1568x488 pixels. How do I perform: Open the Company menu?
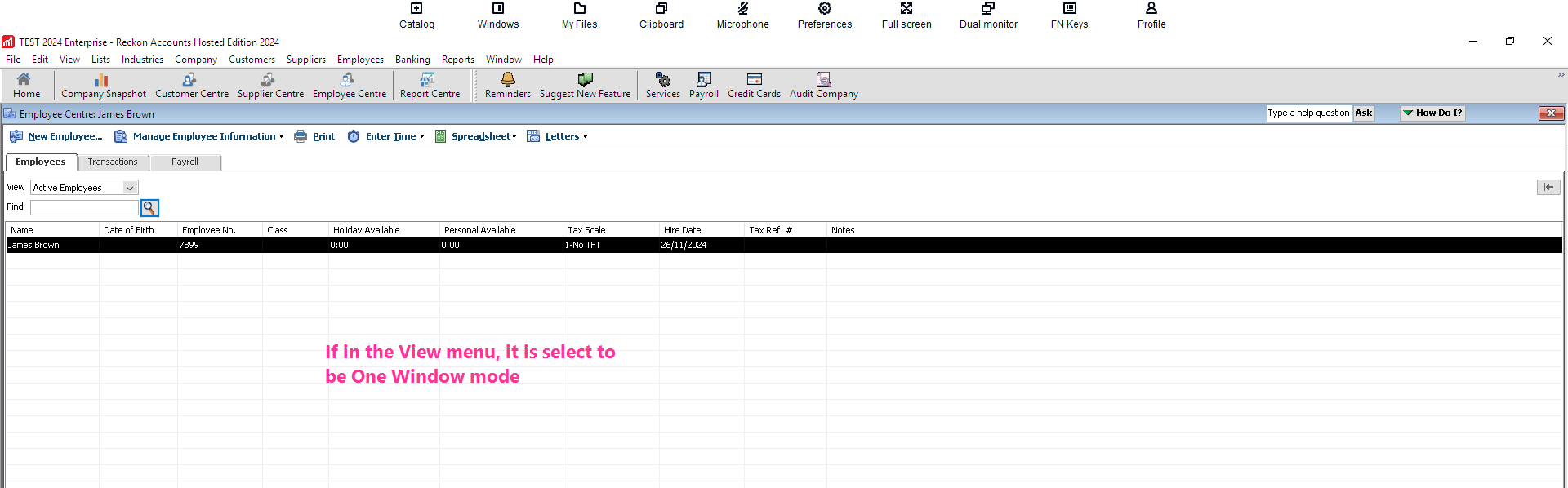pyautogui.click(x=196, y=60)
